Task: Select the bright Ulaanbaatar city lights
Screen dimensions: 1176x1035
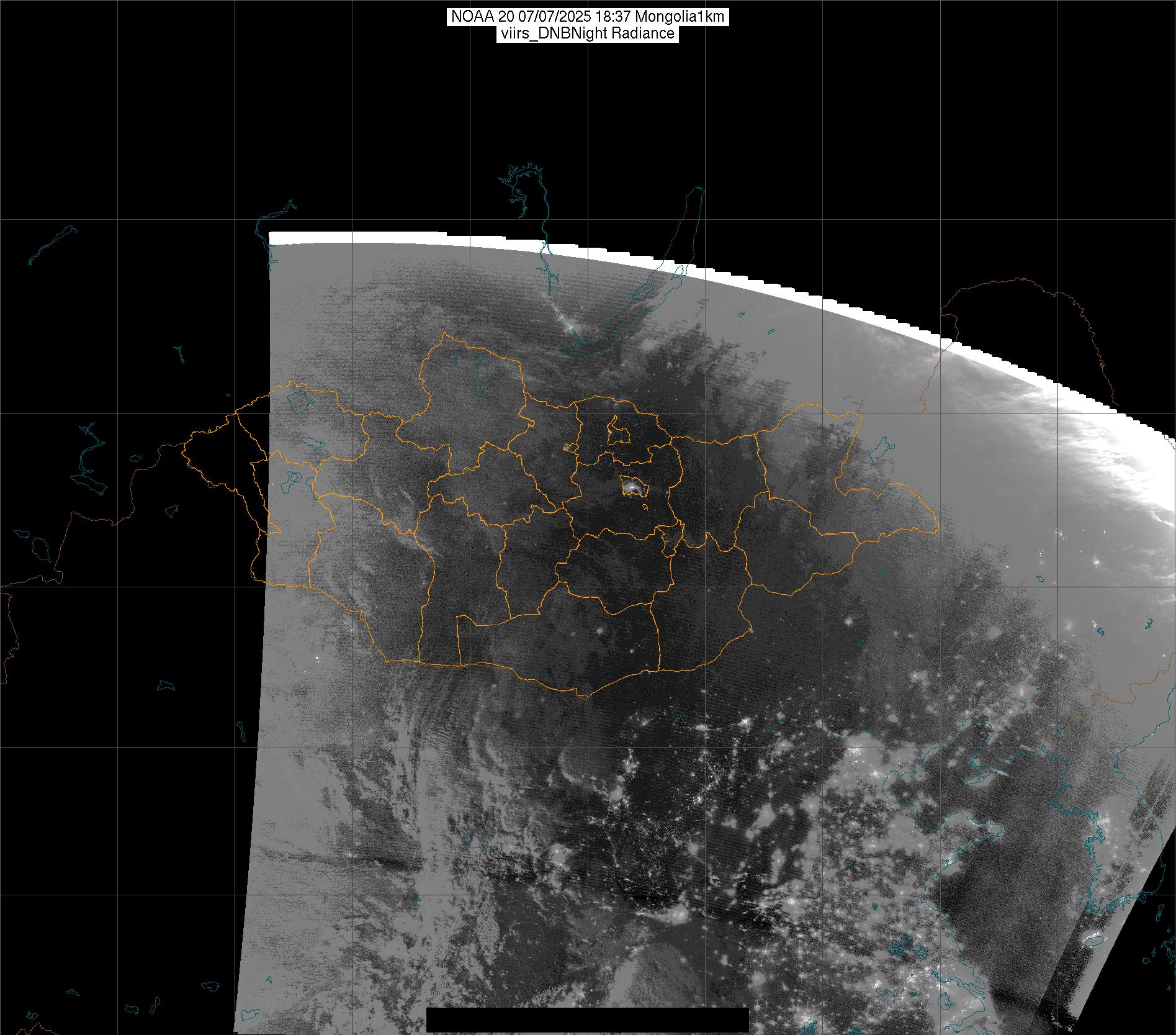Action: [x=633, y=488]
